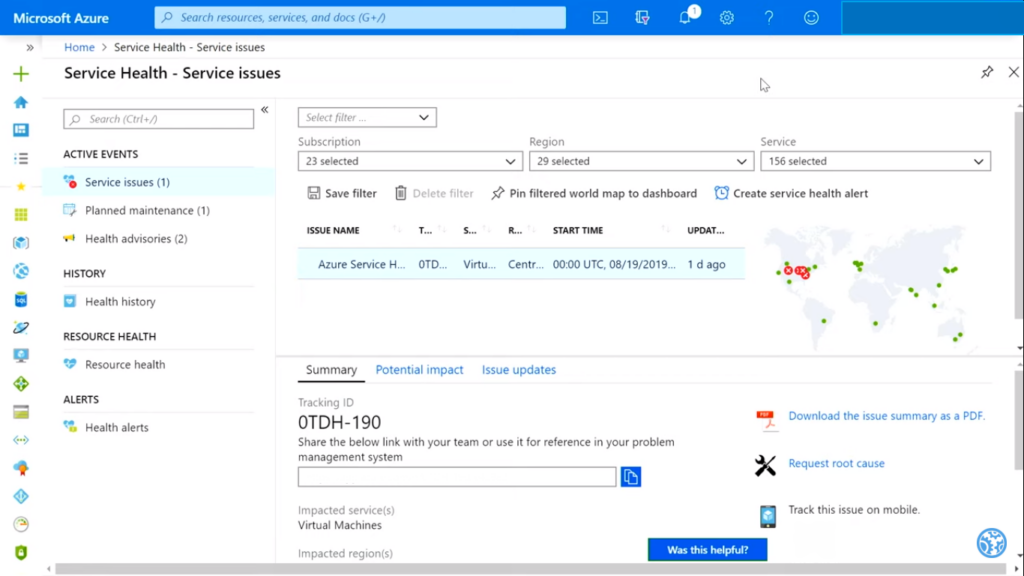Open the notifications bell

click(685, 17)
